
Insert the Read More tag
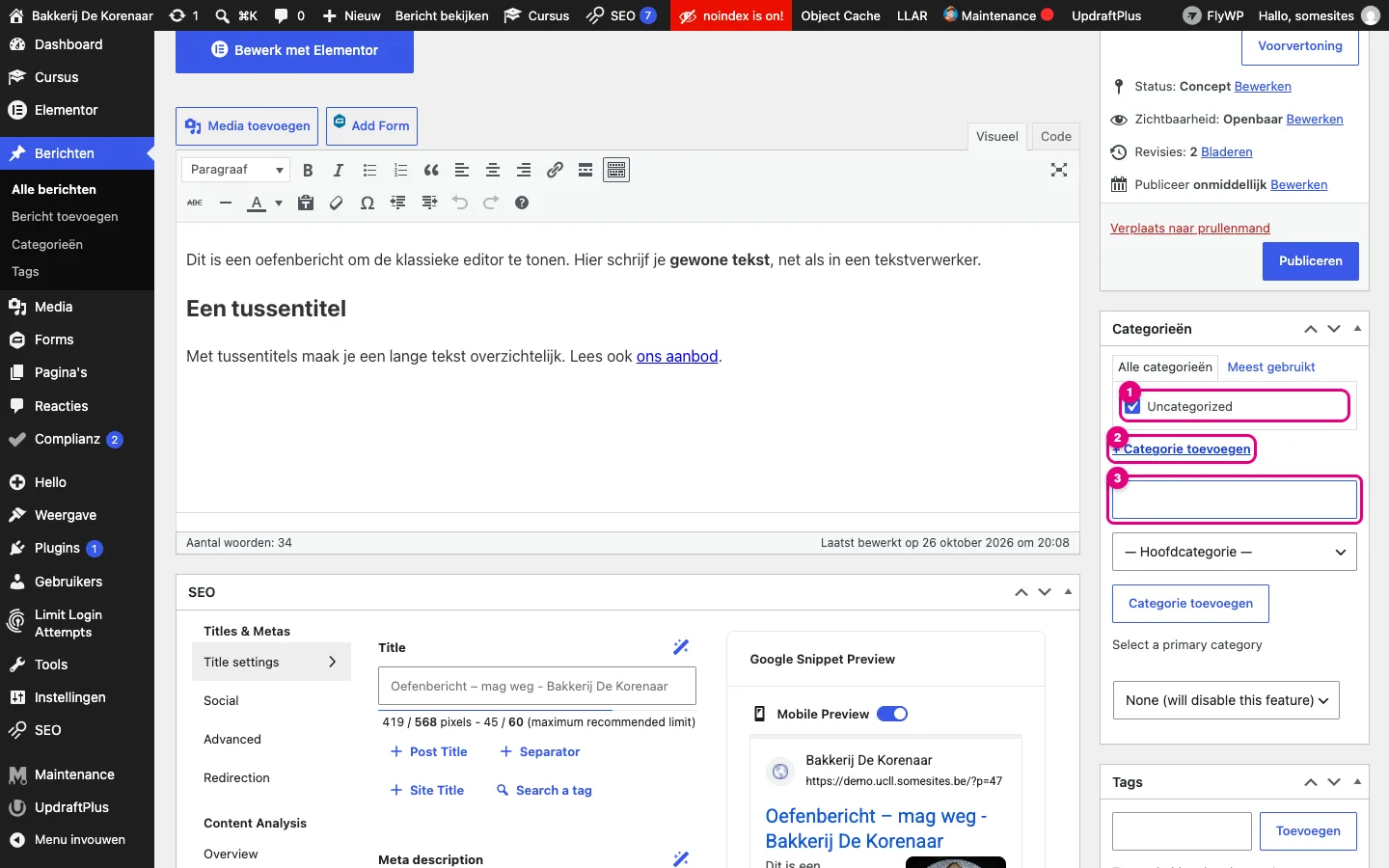coord(586,171)
